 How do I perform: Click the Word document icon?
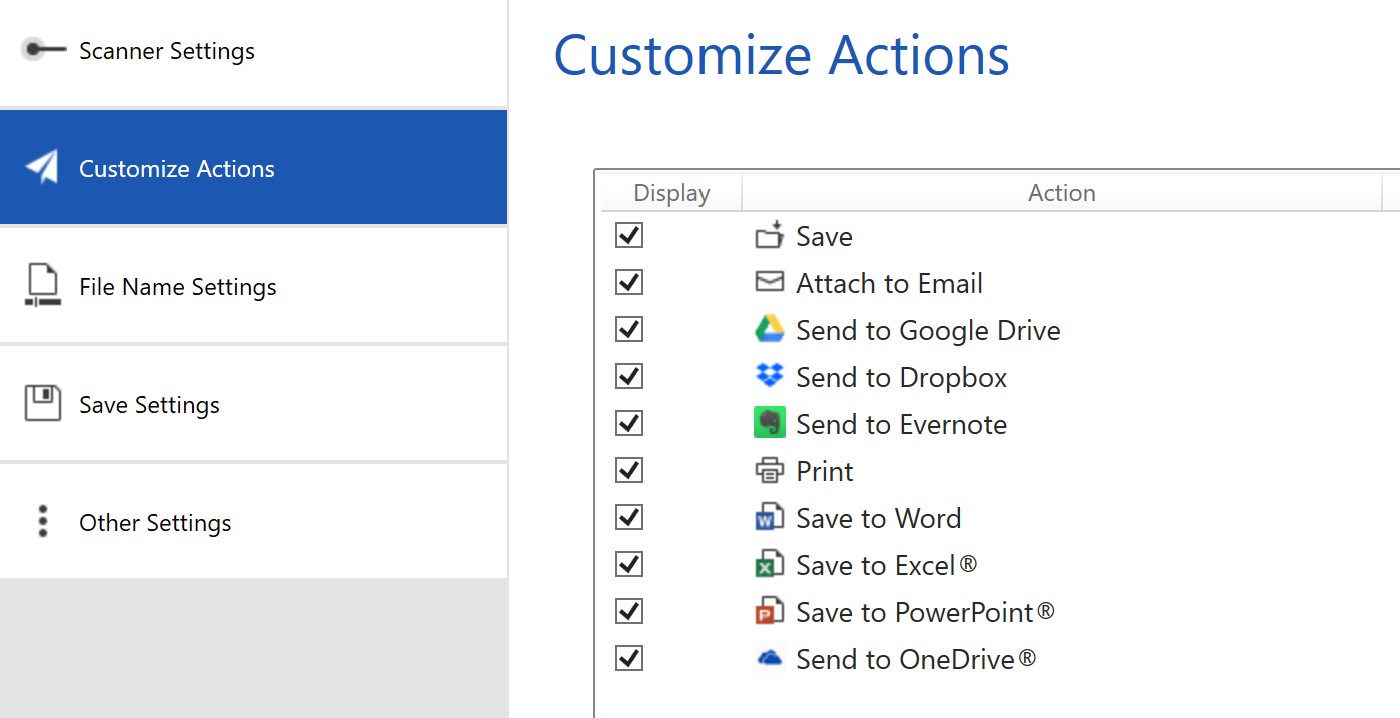coord(769,517)
